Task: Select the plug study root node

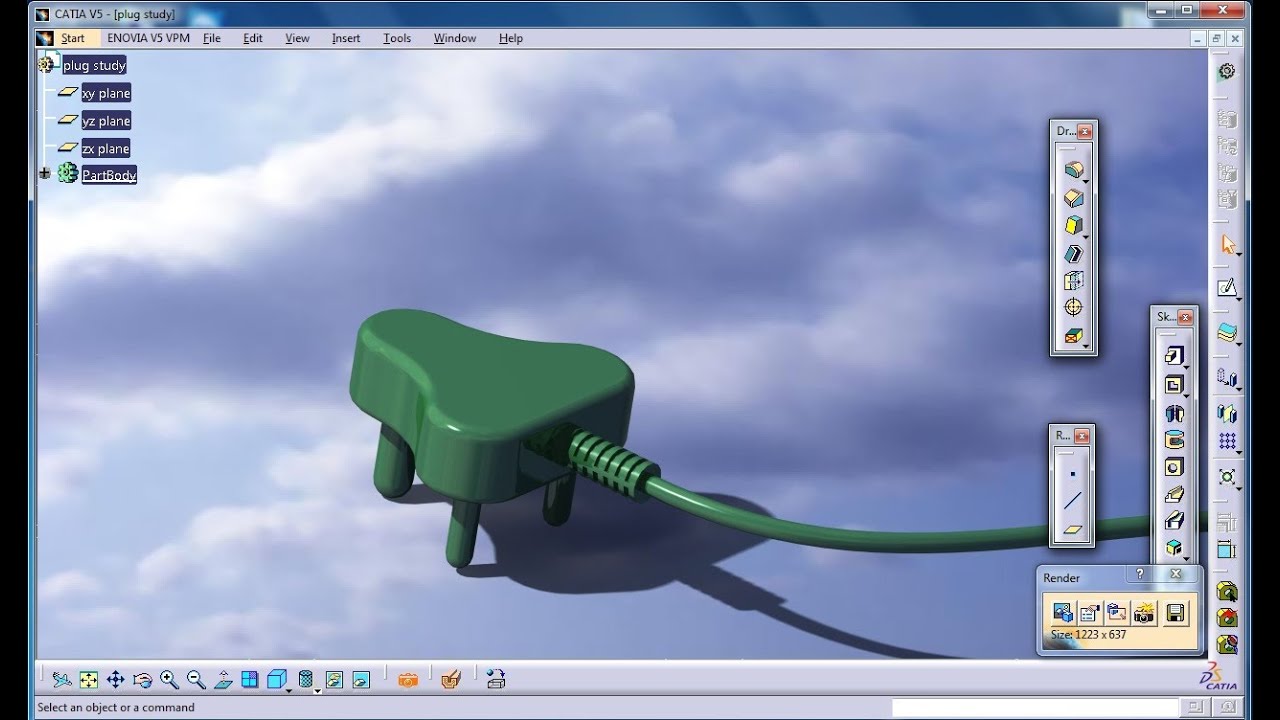Action: tap(94, 66)
